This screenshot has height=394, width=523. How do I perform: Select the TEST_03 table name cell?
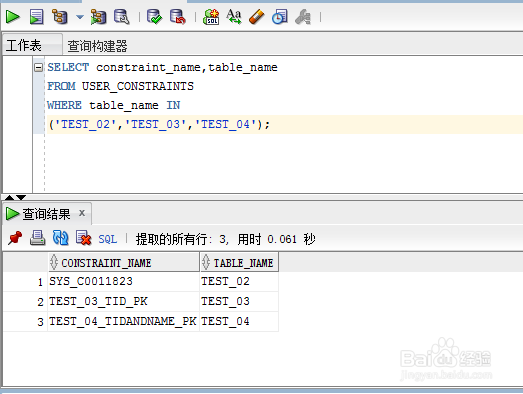239,302
